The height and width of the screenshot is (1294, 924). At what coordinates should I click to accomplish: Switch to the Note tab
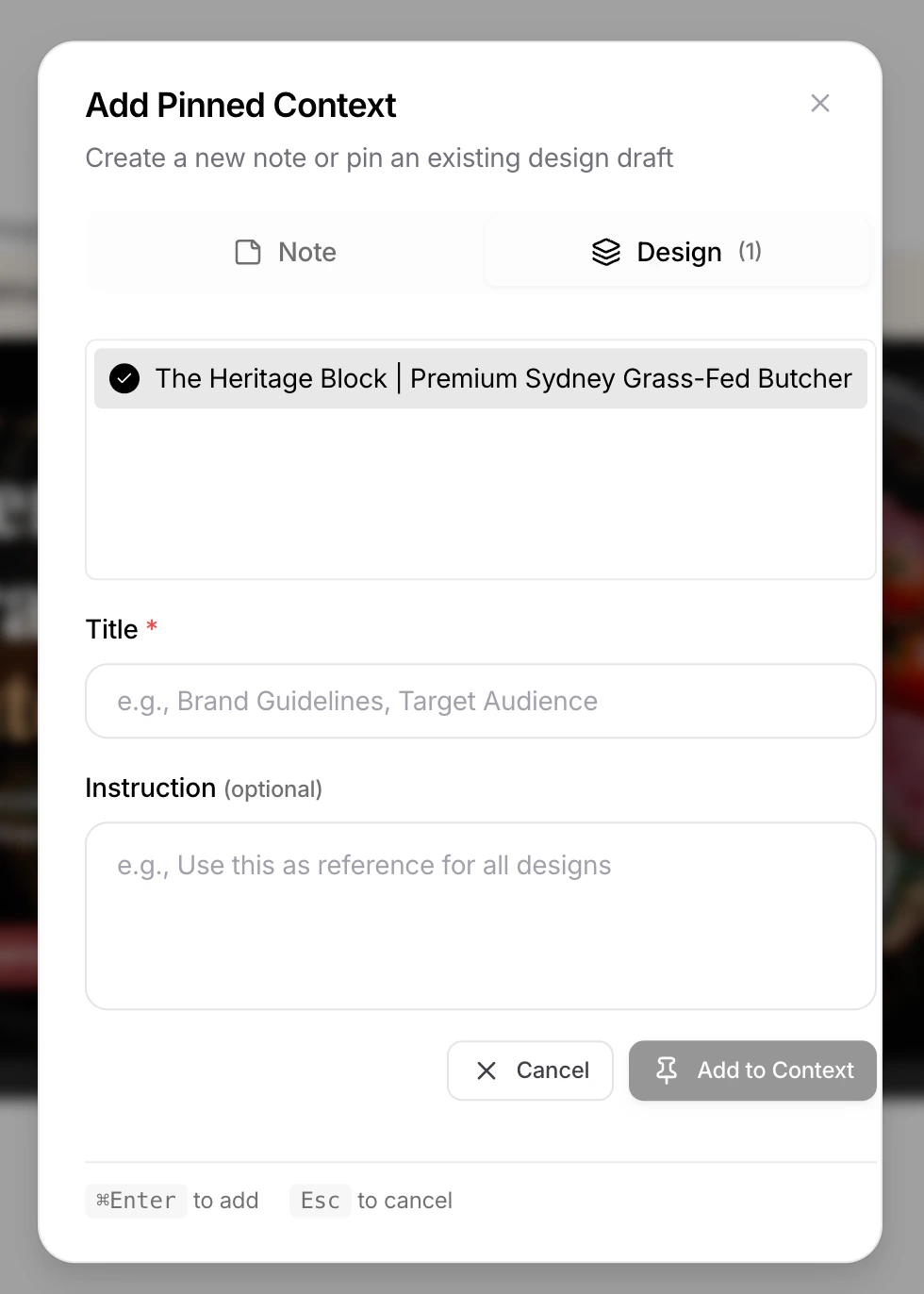click(x=284, y=252)
